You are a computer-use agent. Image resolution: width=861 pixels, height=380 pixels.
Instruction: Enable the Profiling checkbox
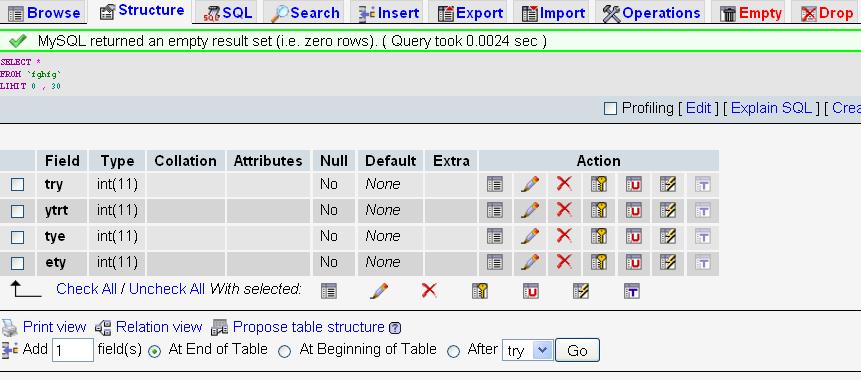point(610,109)
